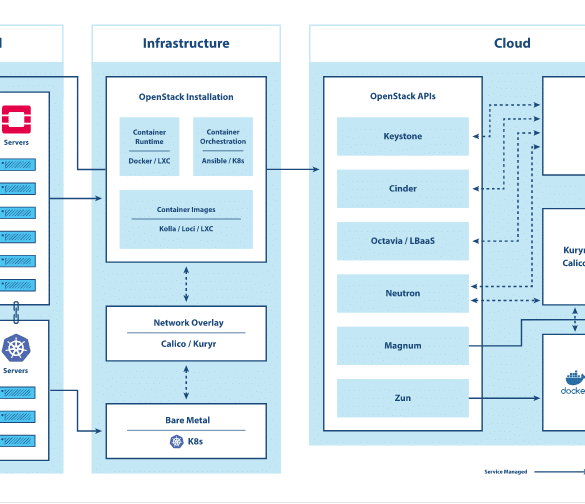
Task: Click Servers label under OpenStack logo
Action: [x=16, y=143]
